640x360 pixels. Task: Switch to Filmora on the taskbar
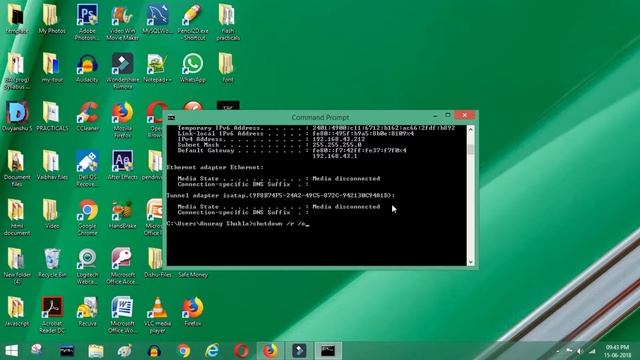[x=299, y=351]
